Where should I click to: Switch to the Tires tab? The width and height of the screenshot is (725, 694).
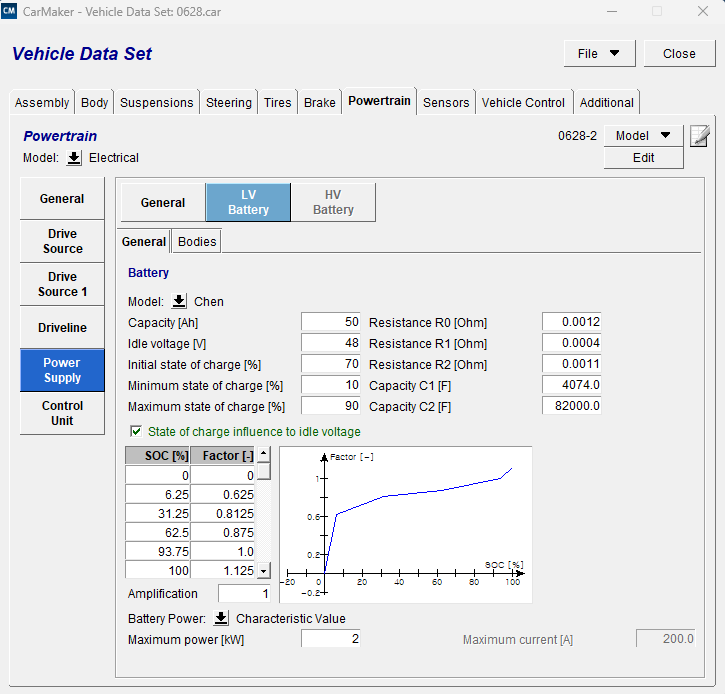tap(277, 102)
